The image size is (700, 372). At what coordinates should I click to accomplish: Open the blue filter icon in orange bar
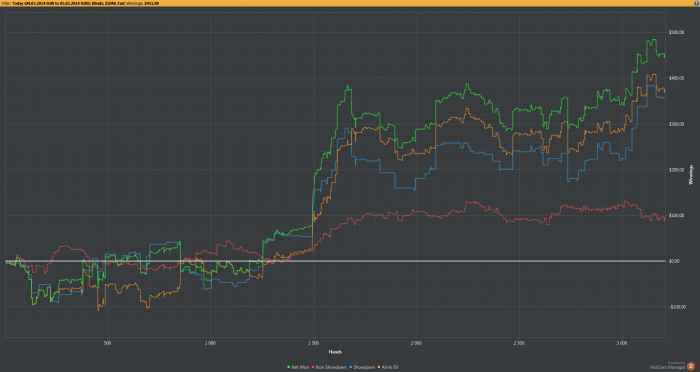[x=696, y=3]
